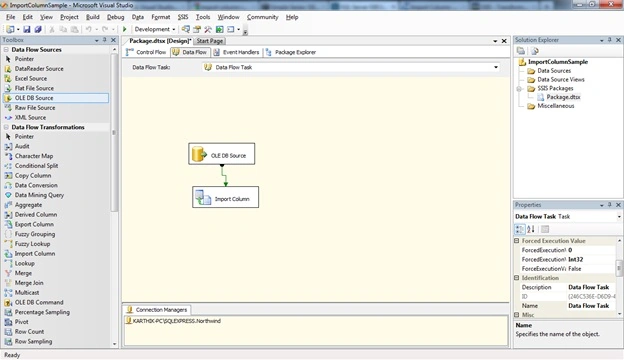Image resolution: width=624 pixels, height=360 pixels.
Task: Start debugging with the green play icon
Action: 124,29
